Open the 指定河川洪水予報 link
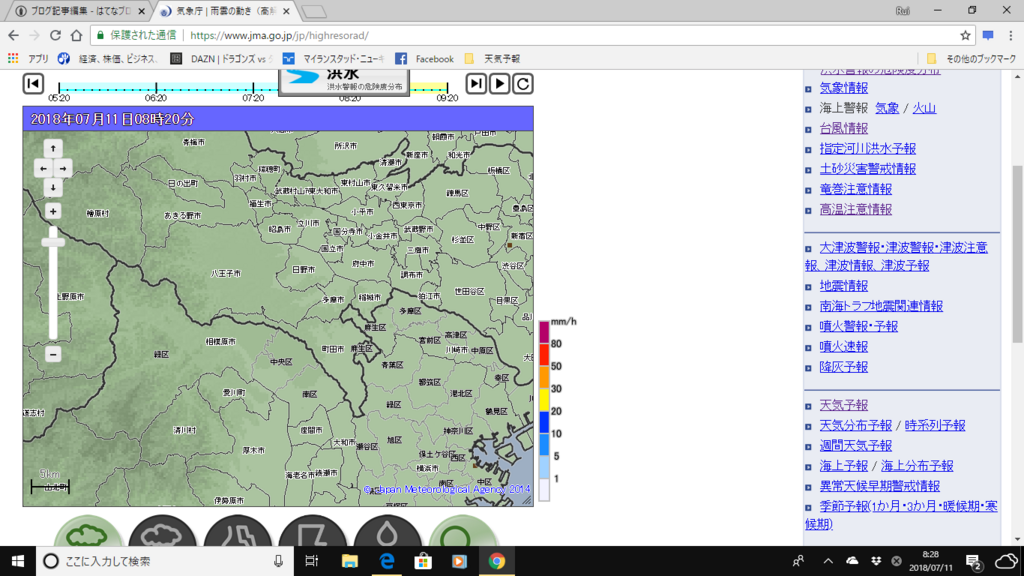Screen dimensions: 1024x576 tap(868, 148)
